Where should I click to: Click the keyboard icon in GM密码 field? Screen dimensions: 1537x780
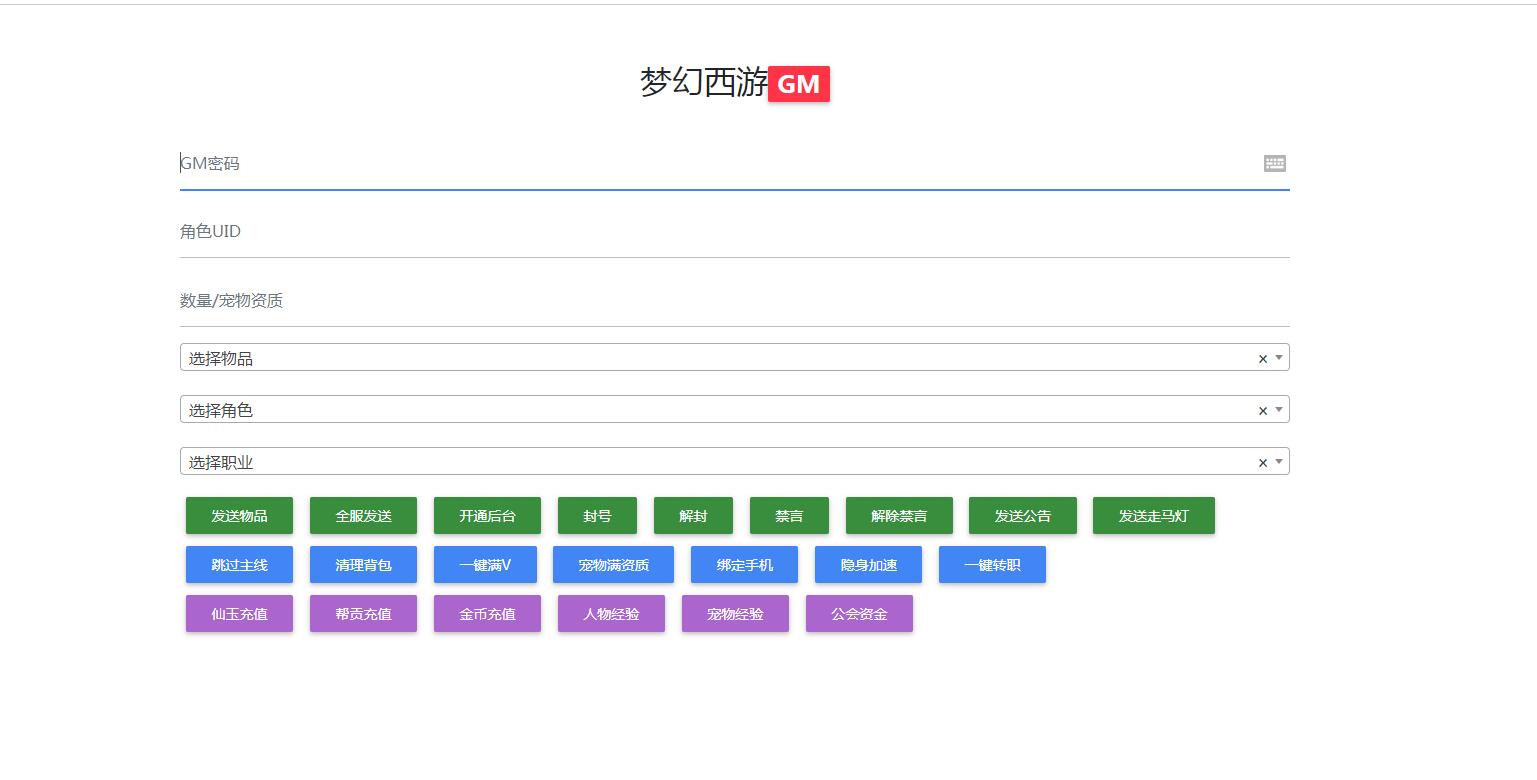(1274, 163)
